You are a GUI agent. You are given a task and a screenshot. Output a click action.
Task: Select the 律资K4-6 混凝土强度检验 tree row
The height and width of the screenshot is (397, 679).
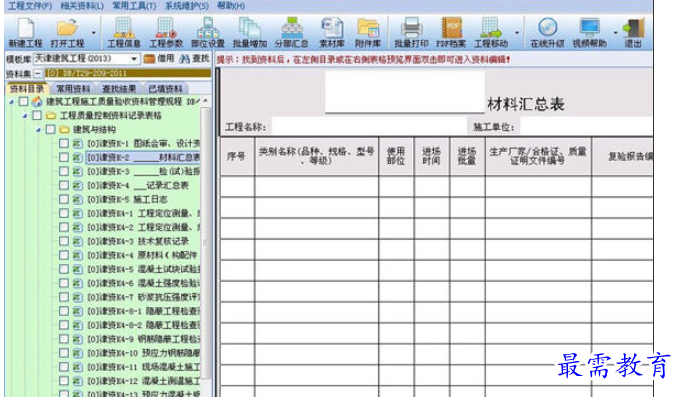tap(143, 283)
